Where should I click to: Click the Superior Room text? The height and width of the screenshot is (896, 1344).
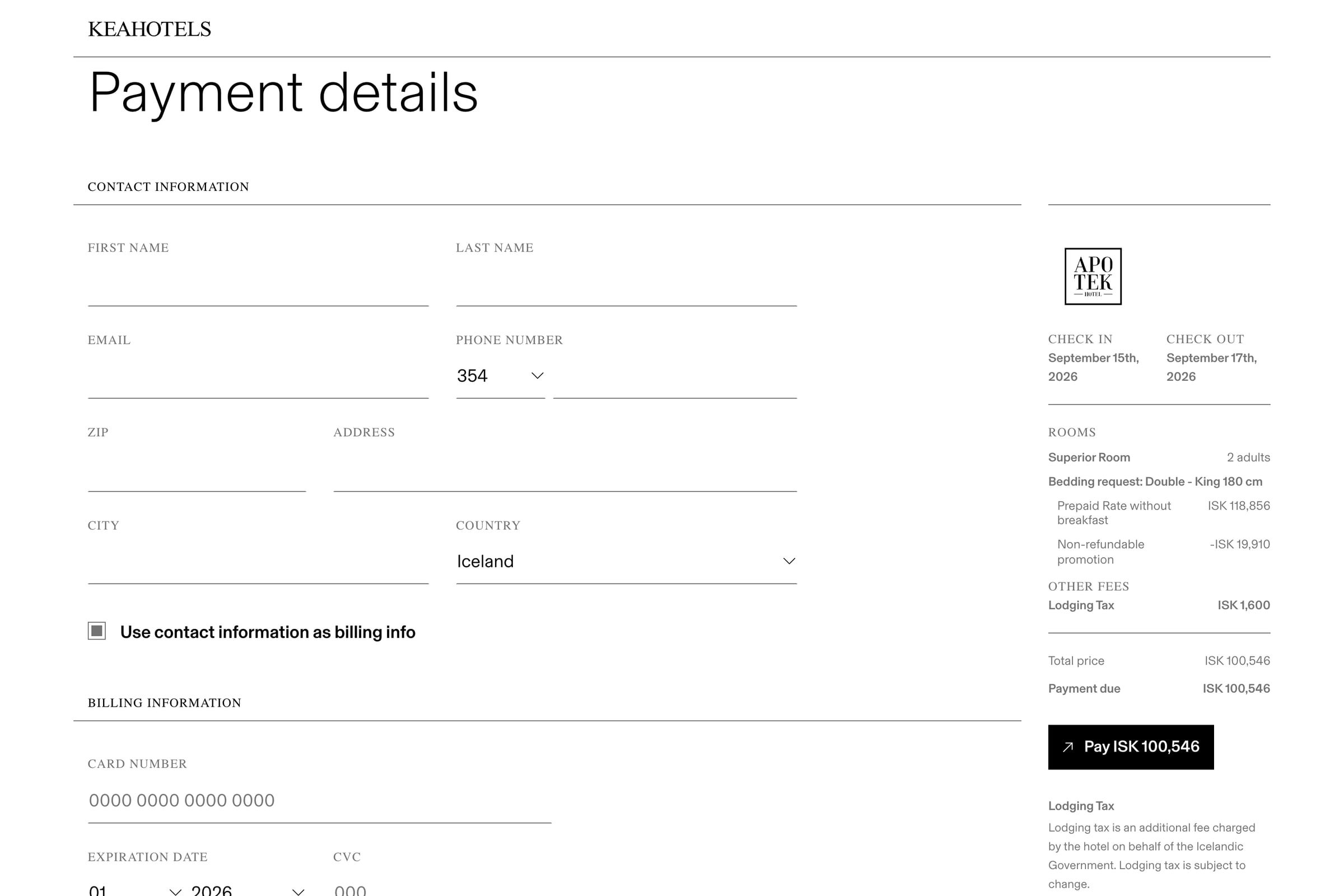tap(1089, 458)
